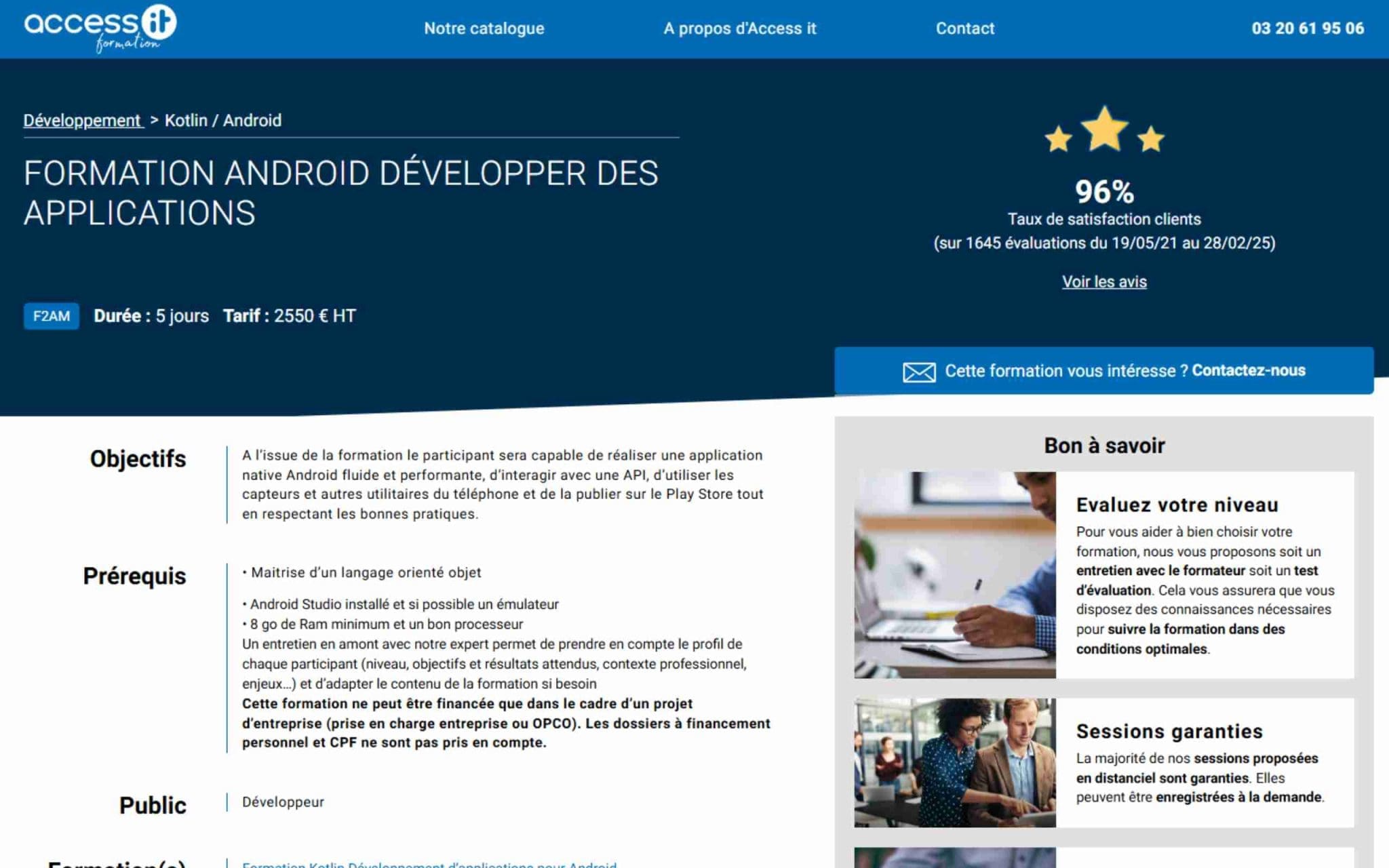Click '8 go de Ram minimum' line
1389x868 pixels.
tap(383, 624)
